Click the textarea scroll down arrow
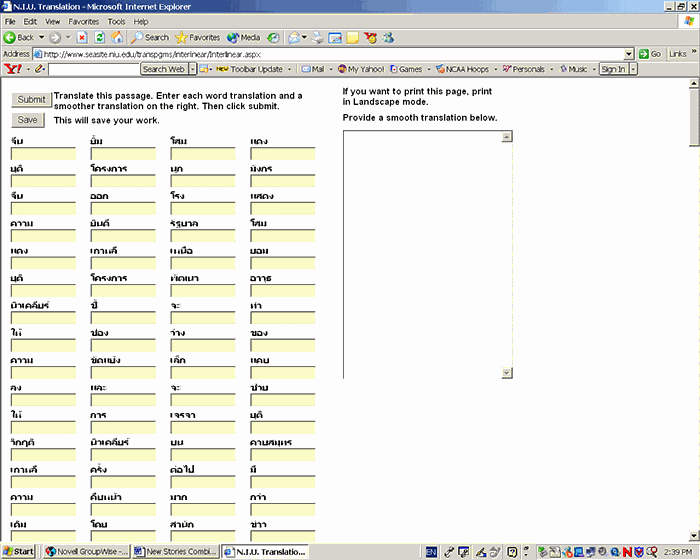Screen dimensions: 700x560 coord(507,373)
